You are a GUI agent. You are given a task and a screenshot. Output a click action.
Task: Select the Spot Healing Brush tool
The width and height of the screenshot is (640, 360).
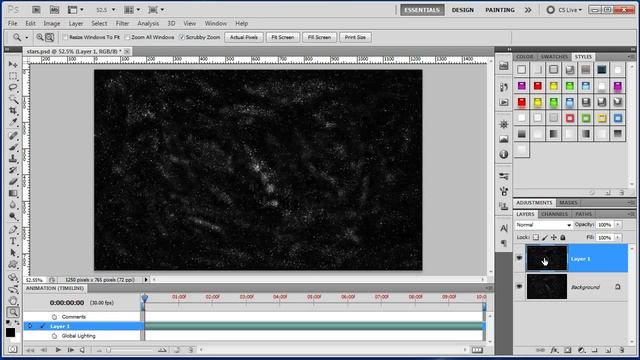click(x=13, y=136)
